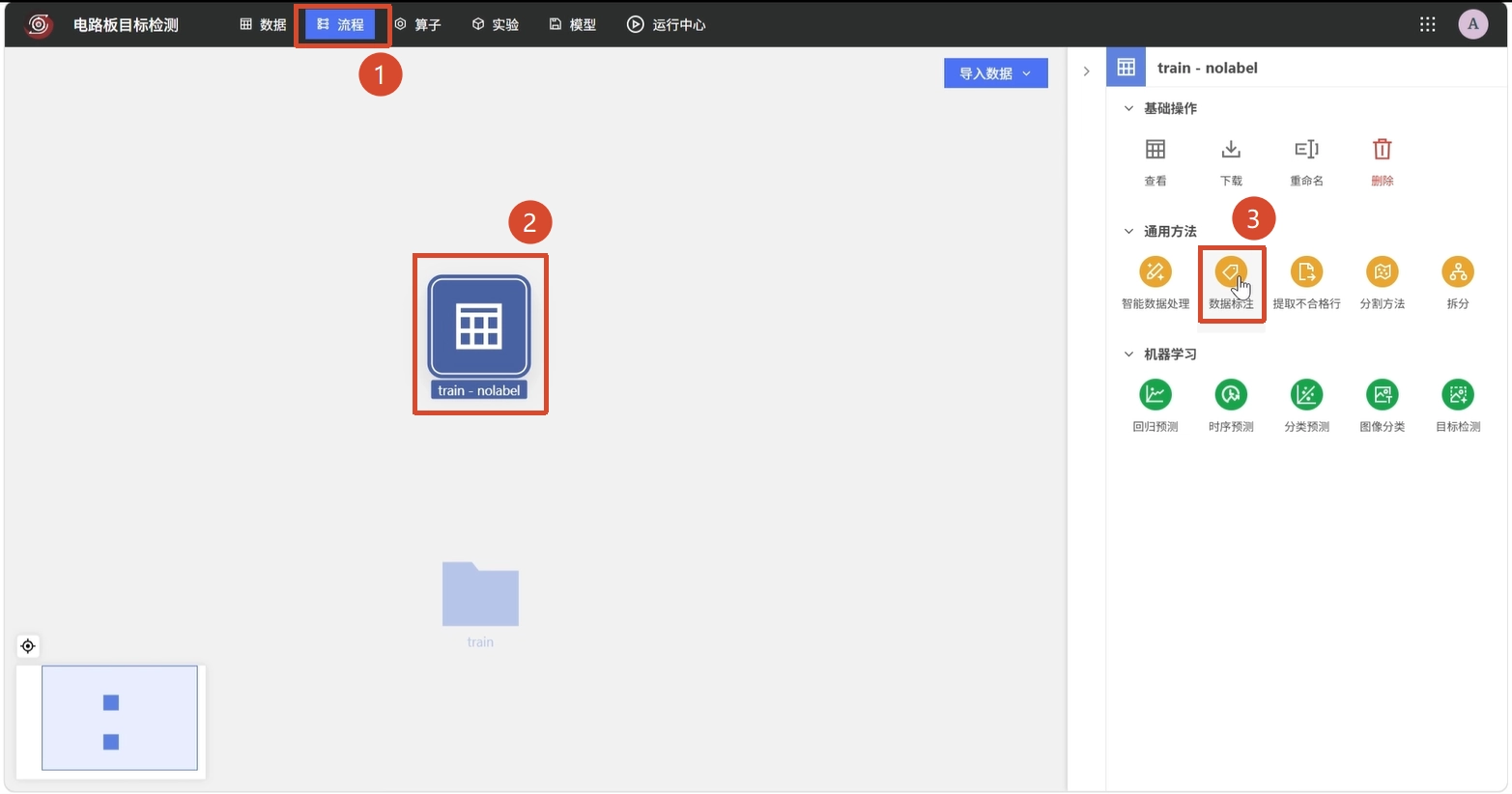Switch to the 数据 tab
Image resolution: width=1512 pixels, height=794 pixels.
[x=263, y=24]
